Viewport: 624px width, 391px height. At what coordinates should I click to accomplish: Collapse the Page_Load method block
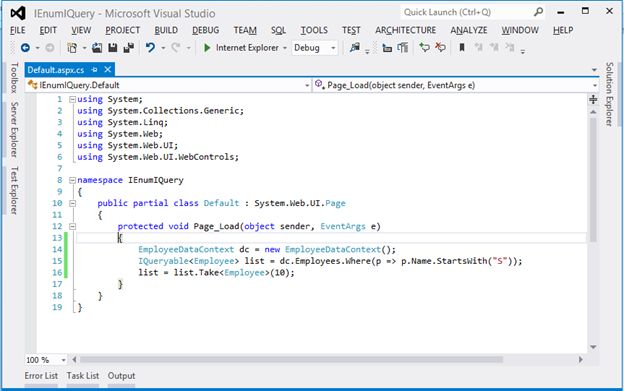pyautogui.click(x=72, y=226)
